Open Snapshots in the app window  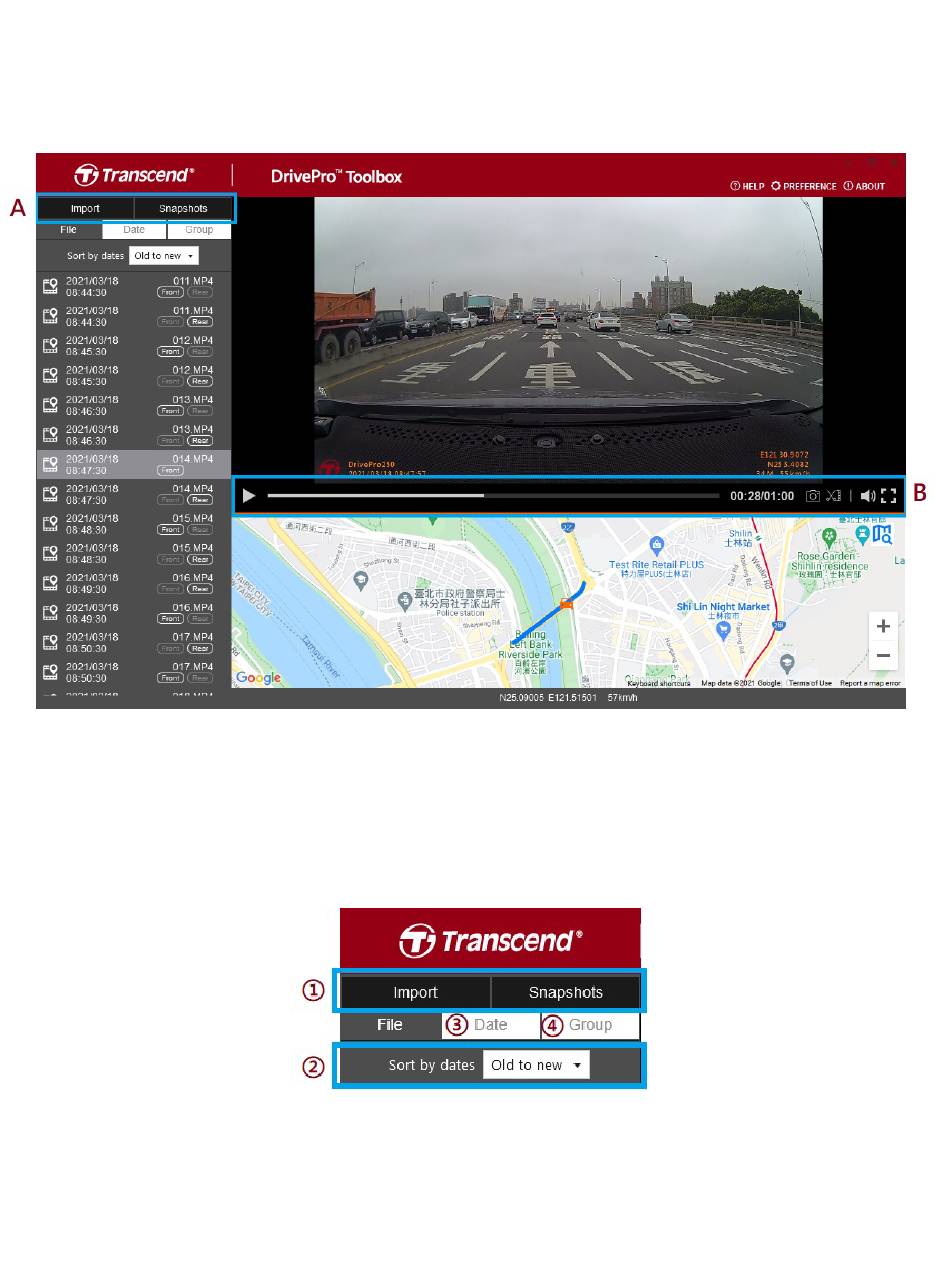[184, 208]
